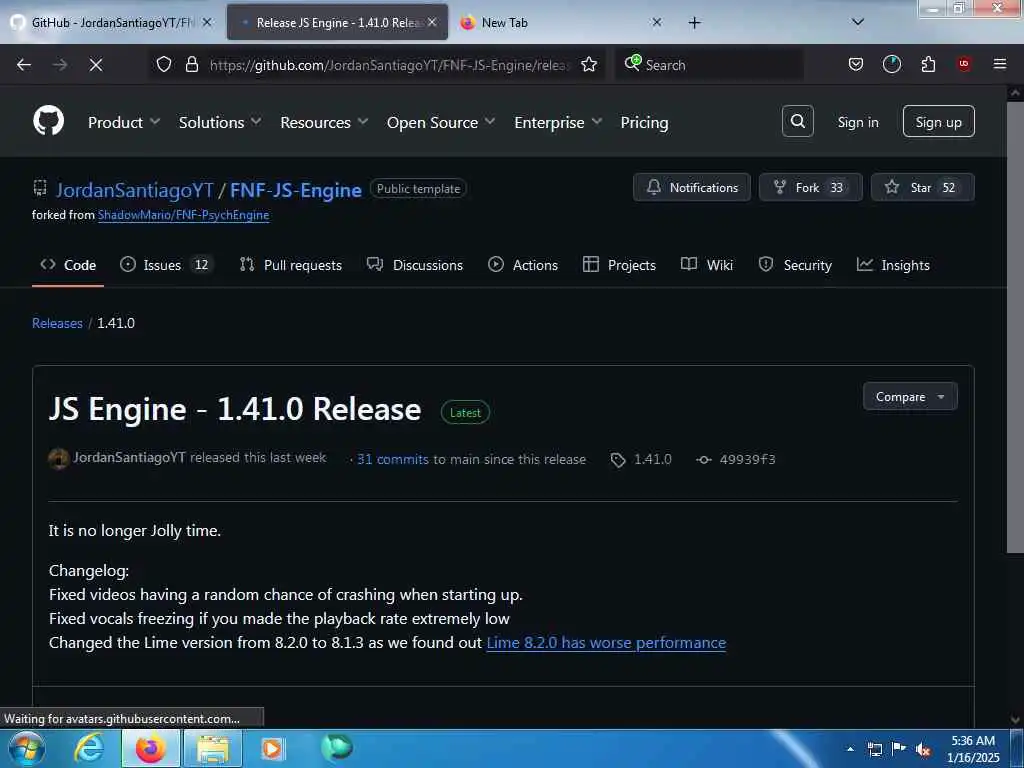The height and width of the screenshot is (768, 1024).
Task: Open the Firefox hamburger application menu
Action: [x=1000, y=64]
